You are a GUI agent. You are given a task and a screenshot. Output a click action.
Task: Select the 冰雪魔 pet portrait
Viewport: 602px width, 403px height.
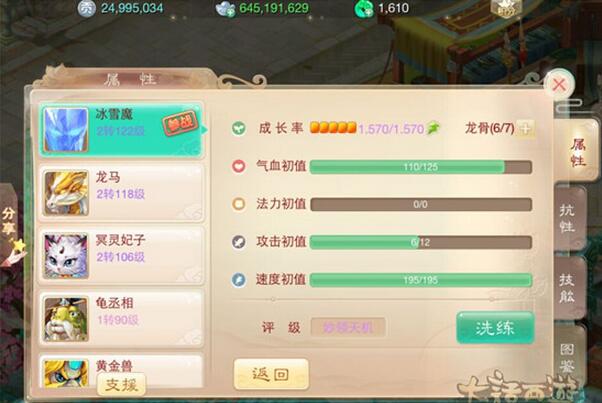click(x=66, y=129)
